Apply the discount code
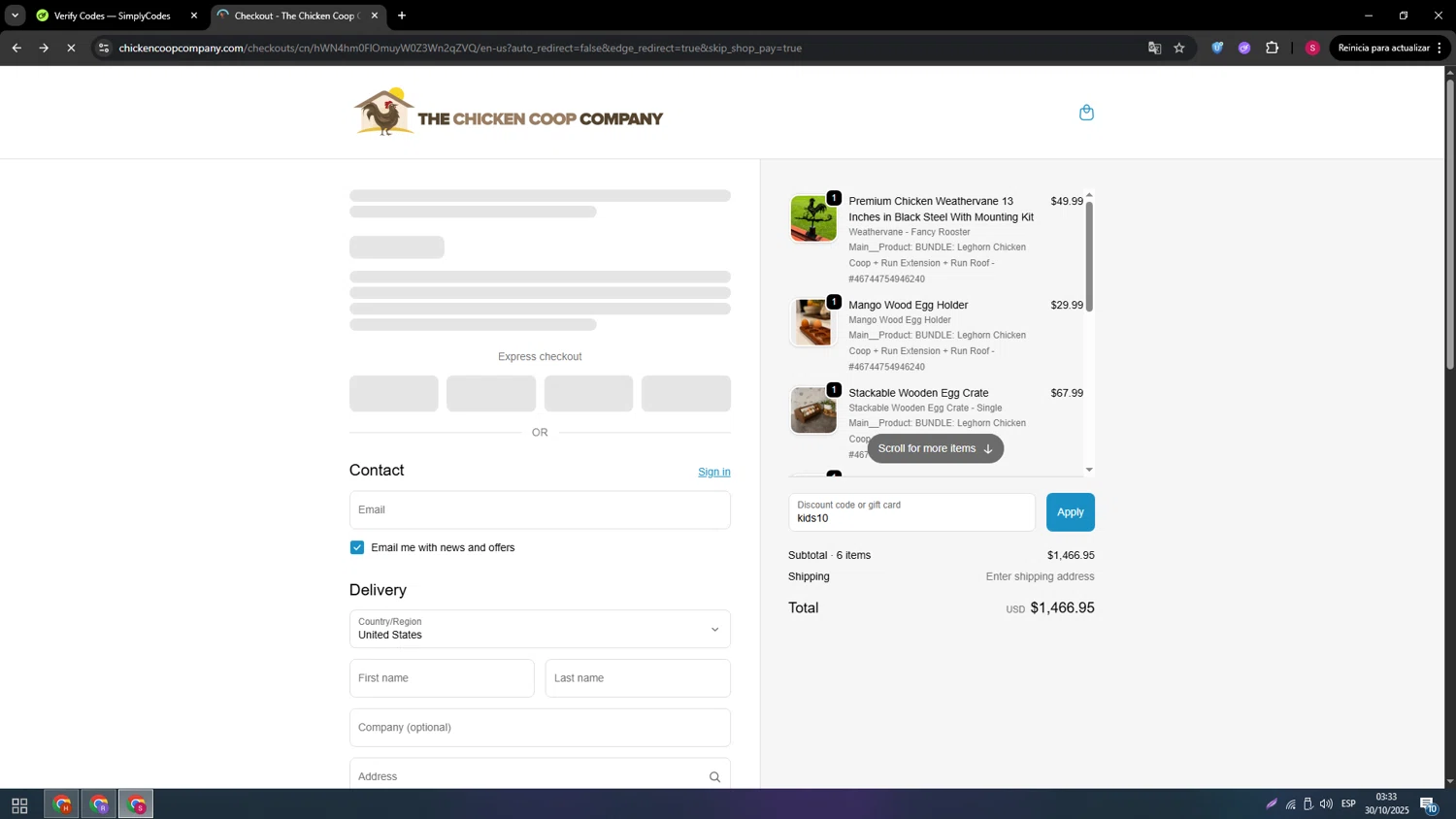 pyautogui.click(x=1071, y=512)
